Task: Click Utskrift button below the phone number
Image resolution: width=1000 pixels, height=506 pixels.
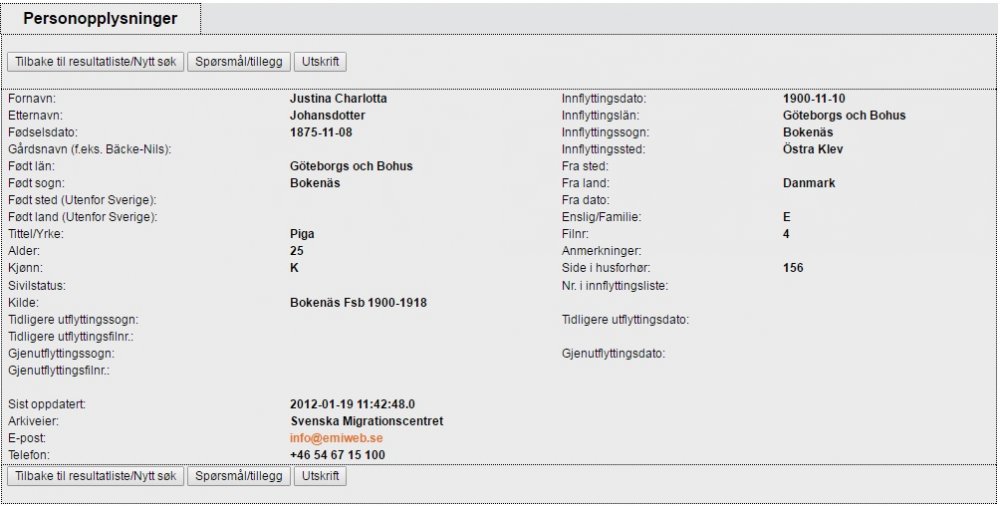Action: 320,476
